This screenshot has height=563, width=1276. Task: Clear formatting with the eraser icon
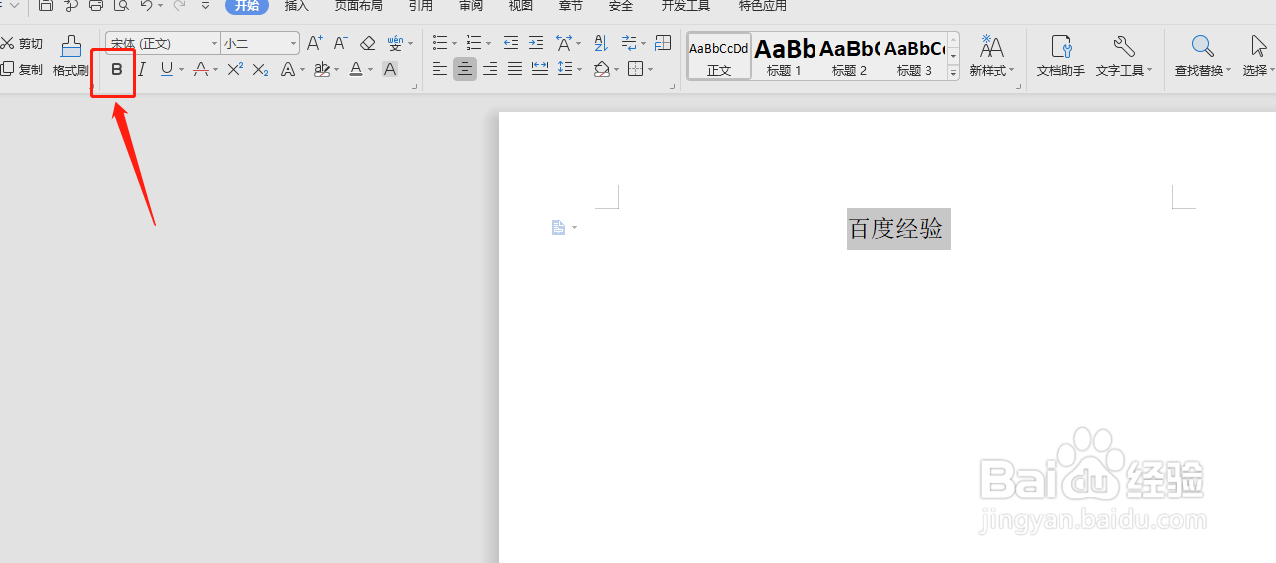click(367, 43)
